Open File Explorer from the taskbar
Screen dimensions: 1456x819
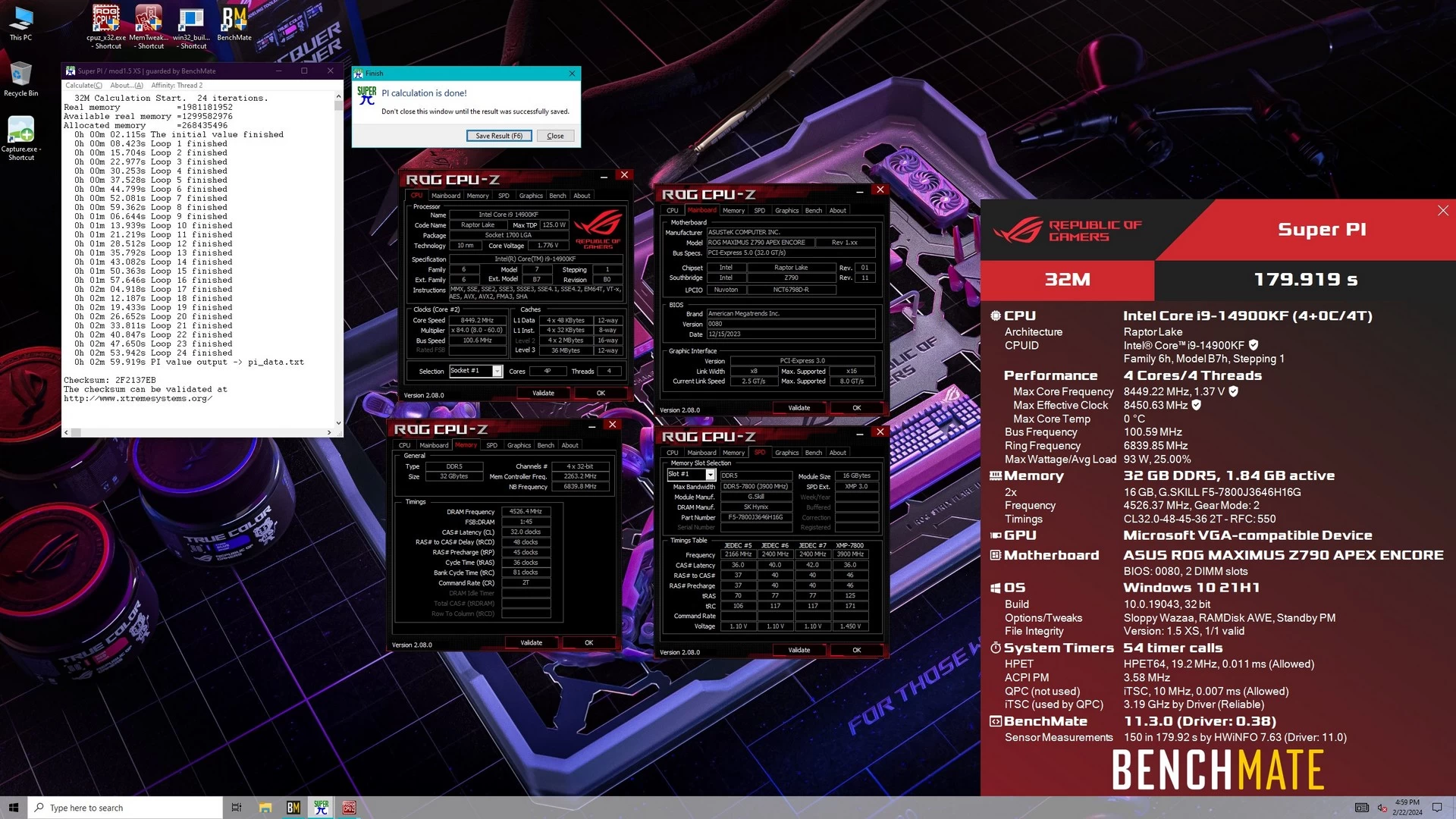point(265,808)
